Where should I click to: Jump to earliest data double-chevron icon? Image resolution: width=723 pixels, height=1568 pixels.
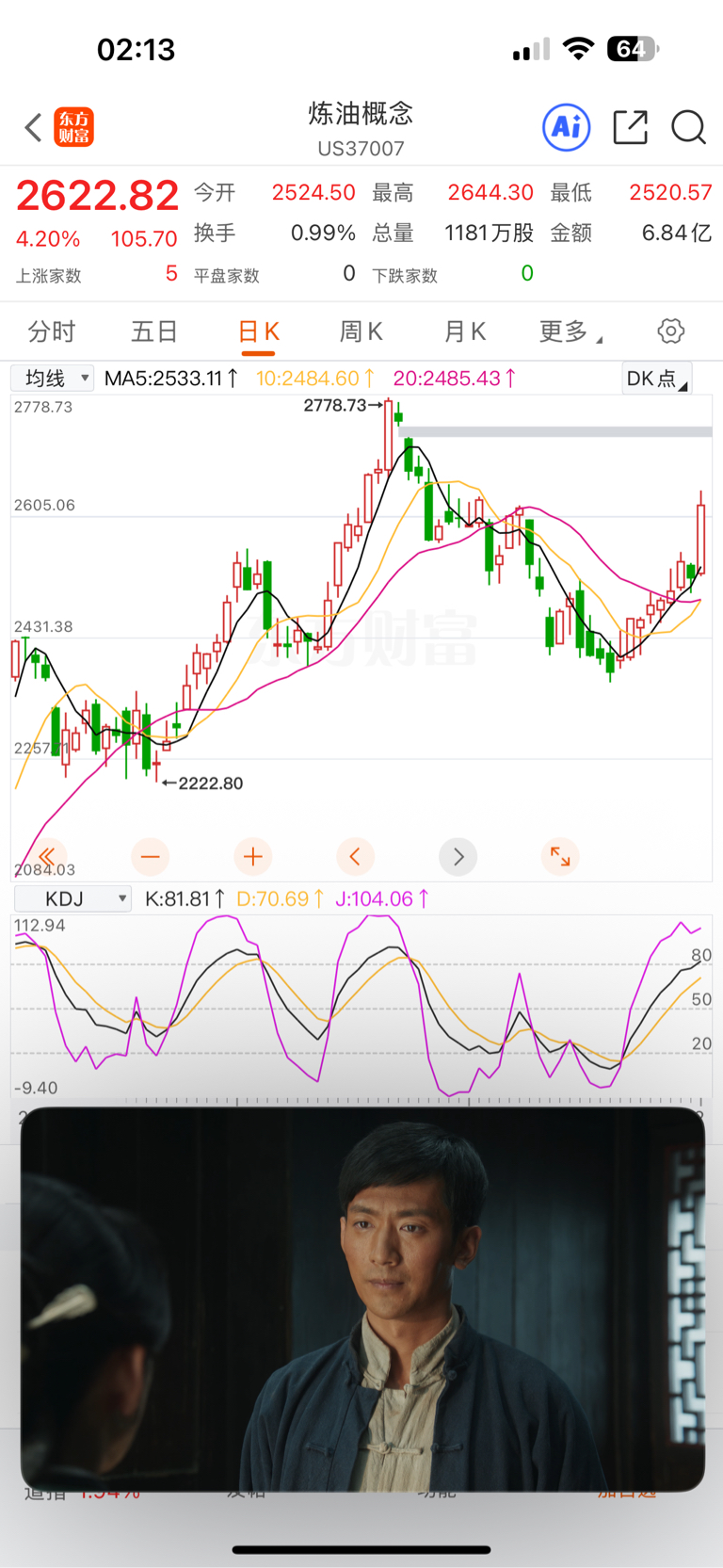pyautogui.click(x=47, y=856)
